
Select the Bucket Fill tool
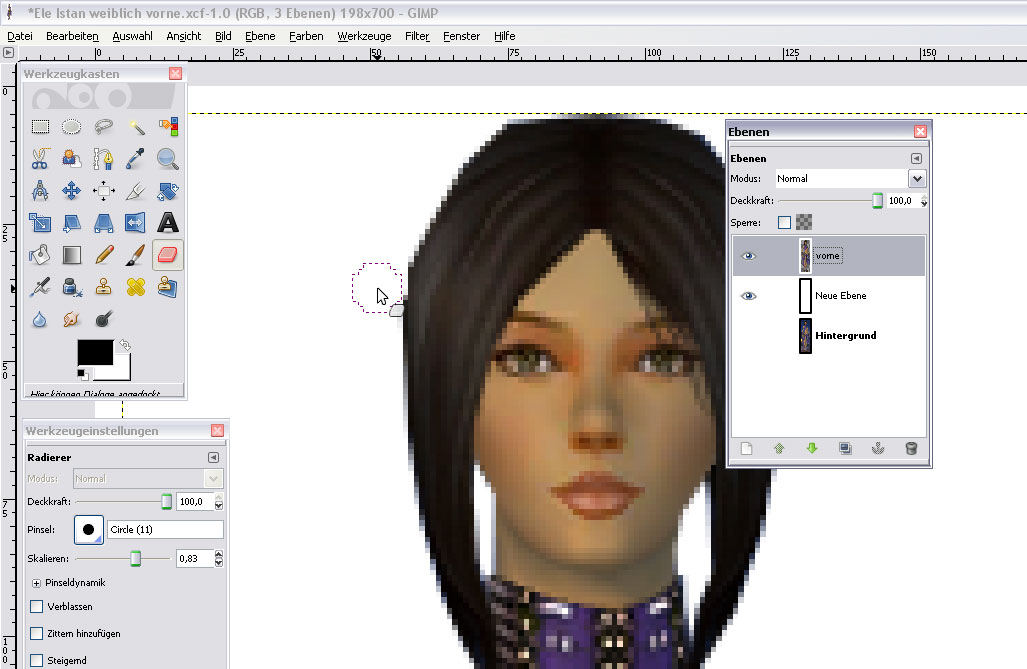point(40,255)
